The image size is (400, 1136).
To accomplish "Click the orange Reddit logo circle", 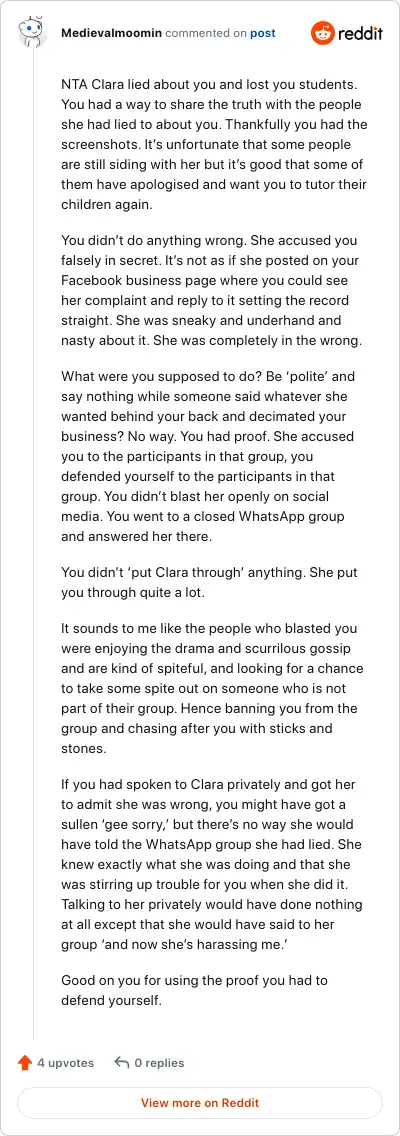I will 322,33.
